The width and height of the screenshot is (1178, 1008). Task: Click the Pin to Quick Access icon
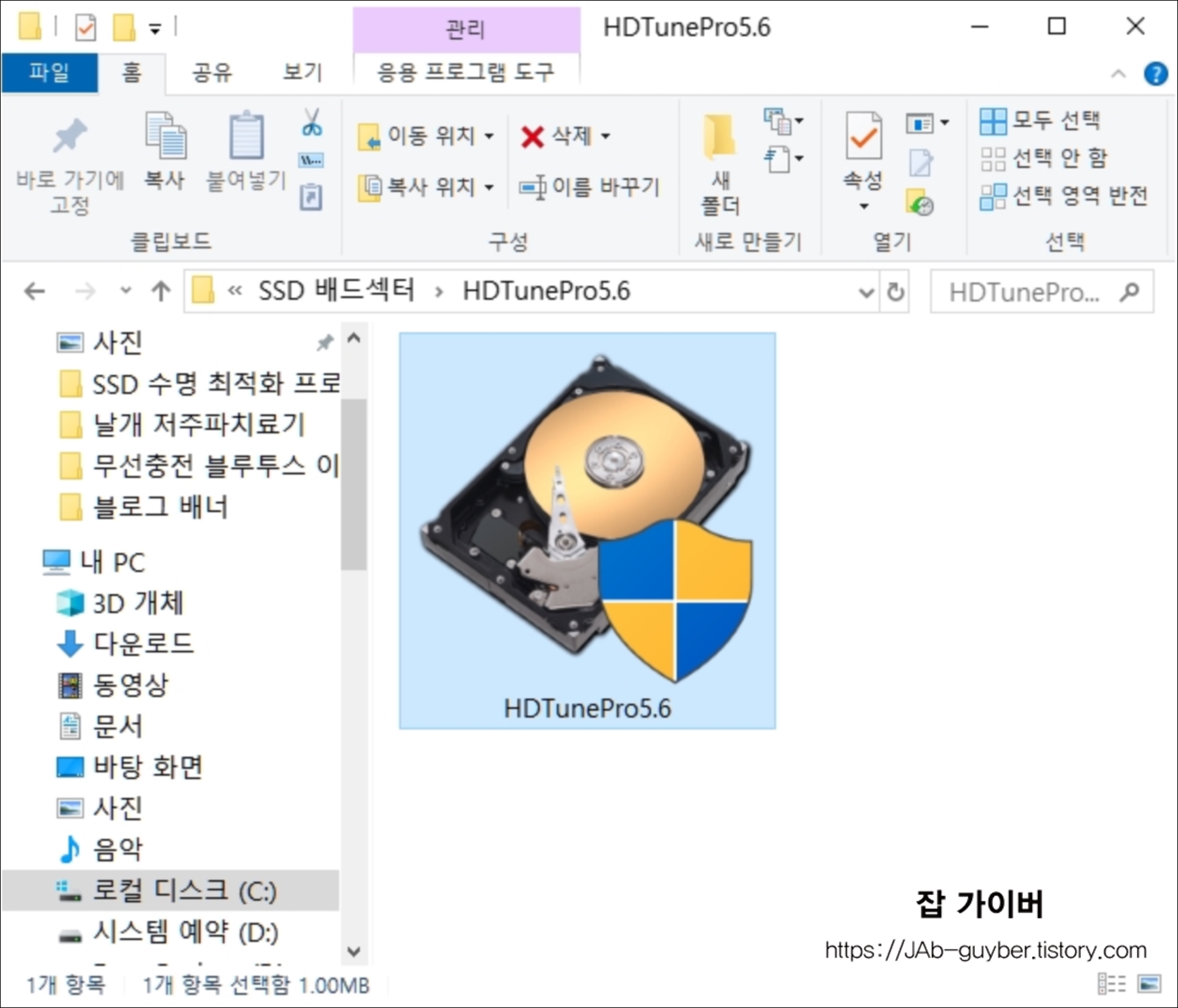tap(69, 136)
